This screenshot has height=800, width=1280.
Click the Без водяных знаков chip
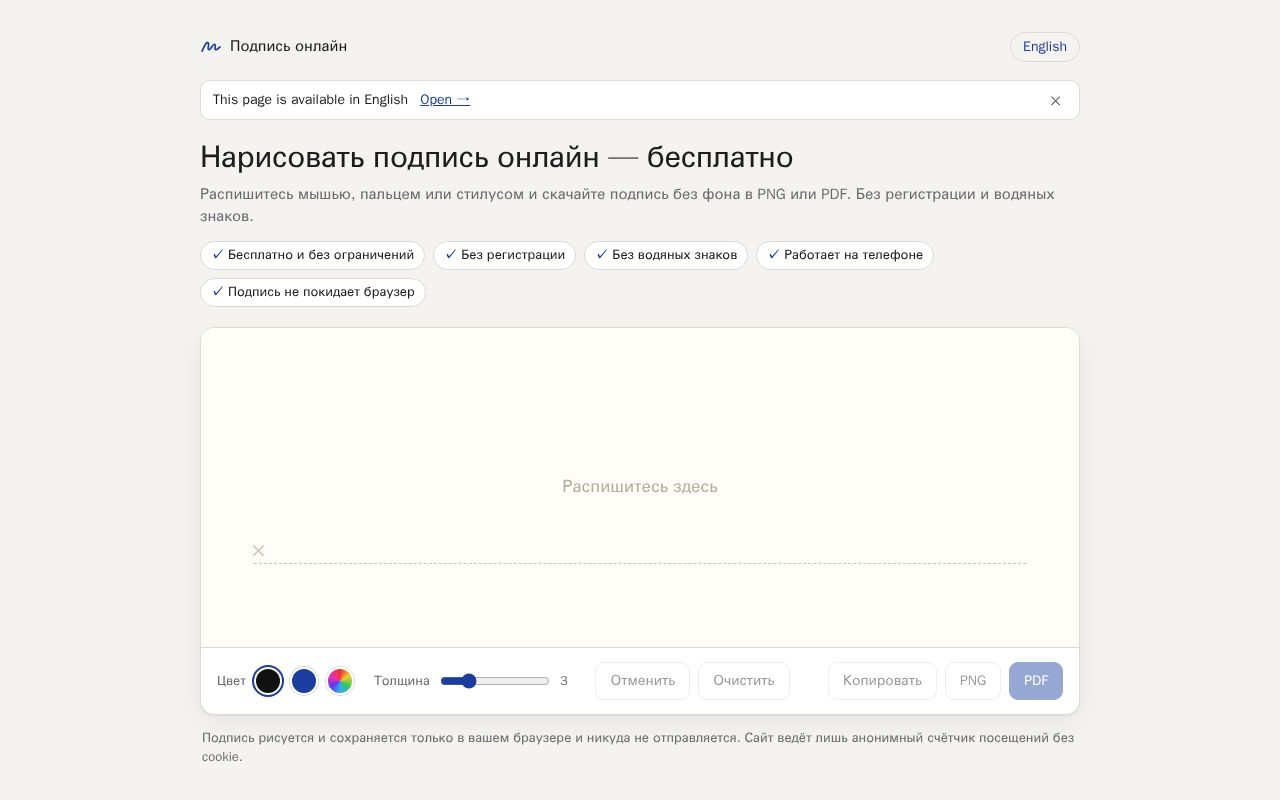tap(666, 255)
